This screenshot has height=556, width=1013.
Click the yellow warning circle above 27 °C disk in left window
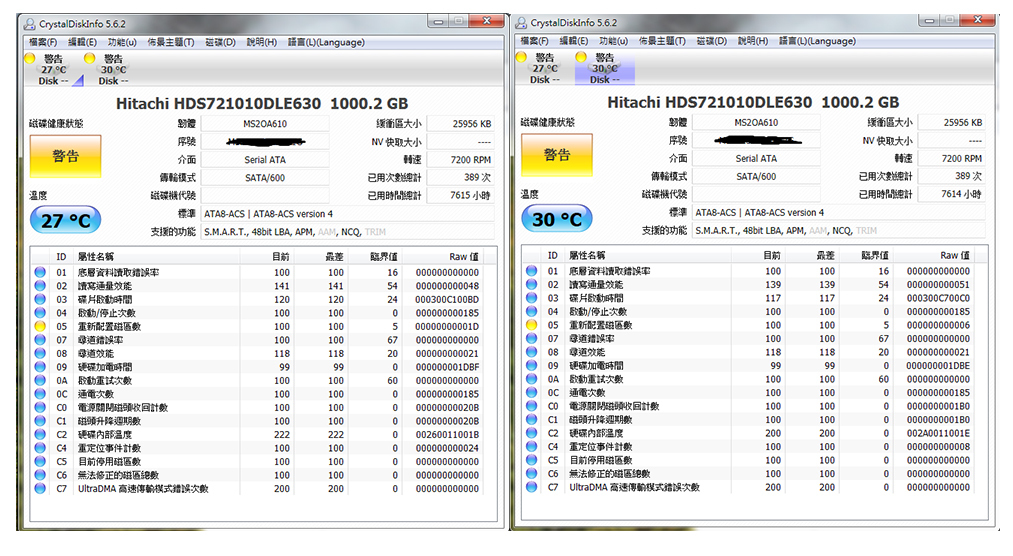pos(31,58)
